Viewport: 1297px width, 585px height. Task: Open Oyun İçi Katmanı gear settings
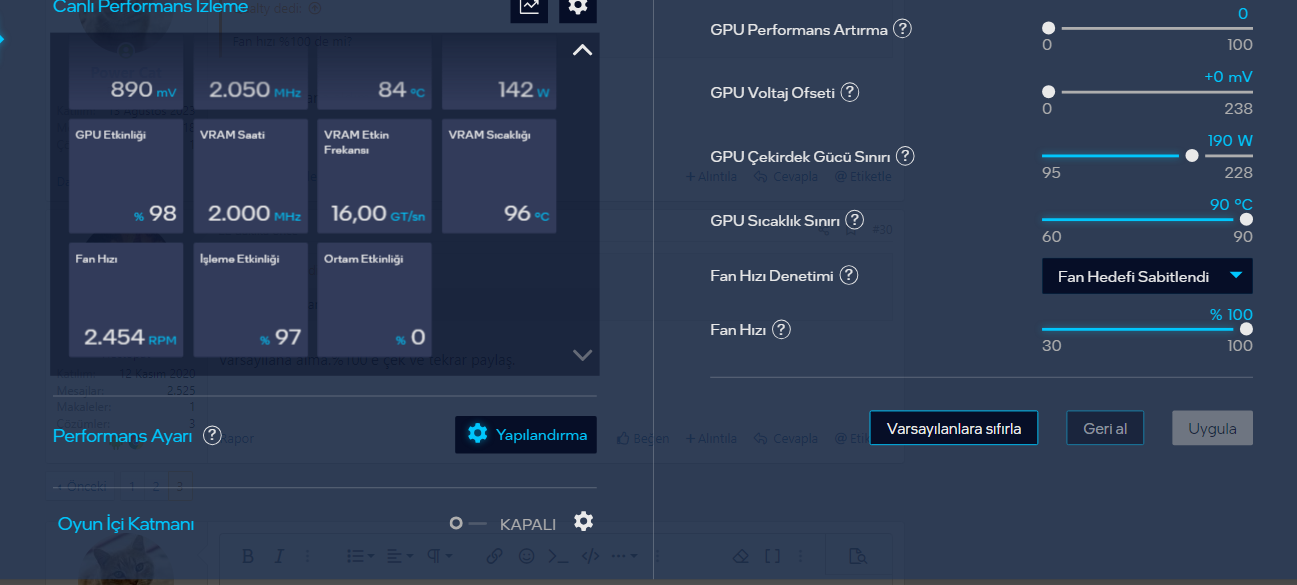coord(583,522)
